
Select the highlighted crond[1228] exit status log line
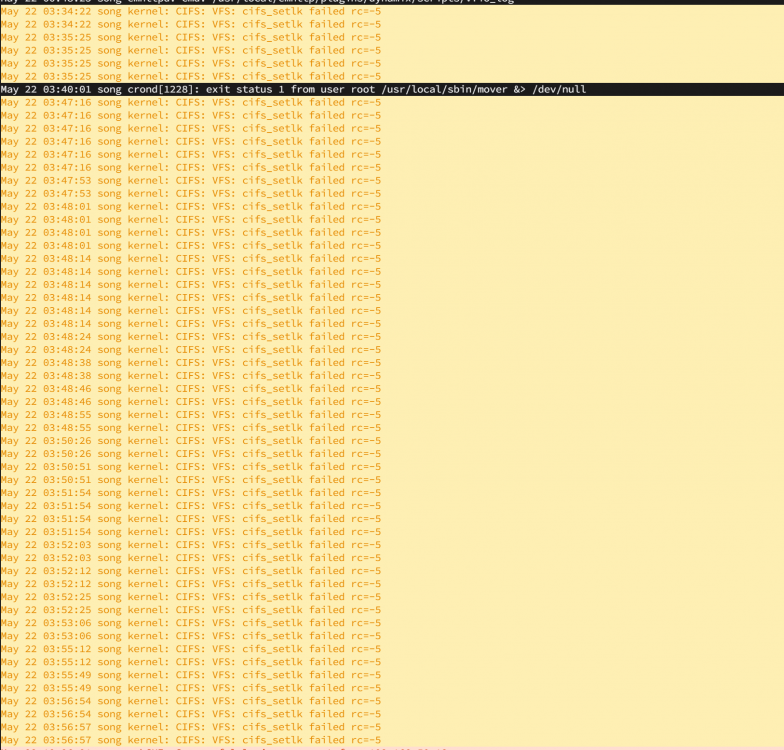pos(392,90)
